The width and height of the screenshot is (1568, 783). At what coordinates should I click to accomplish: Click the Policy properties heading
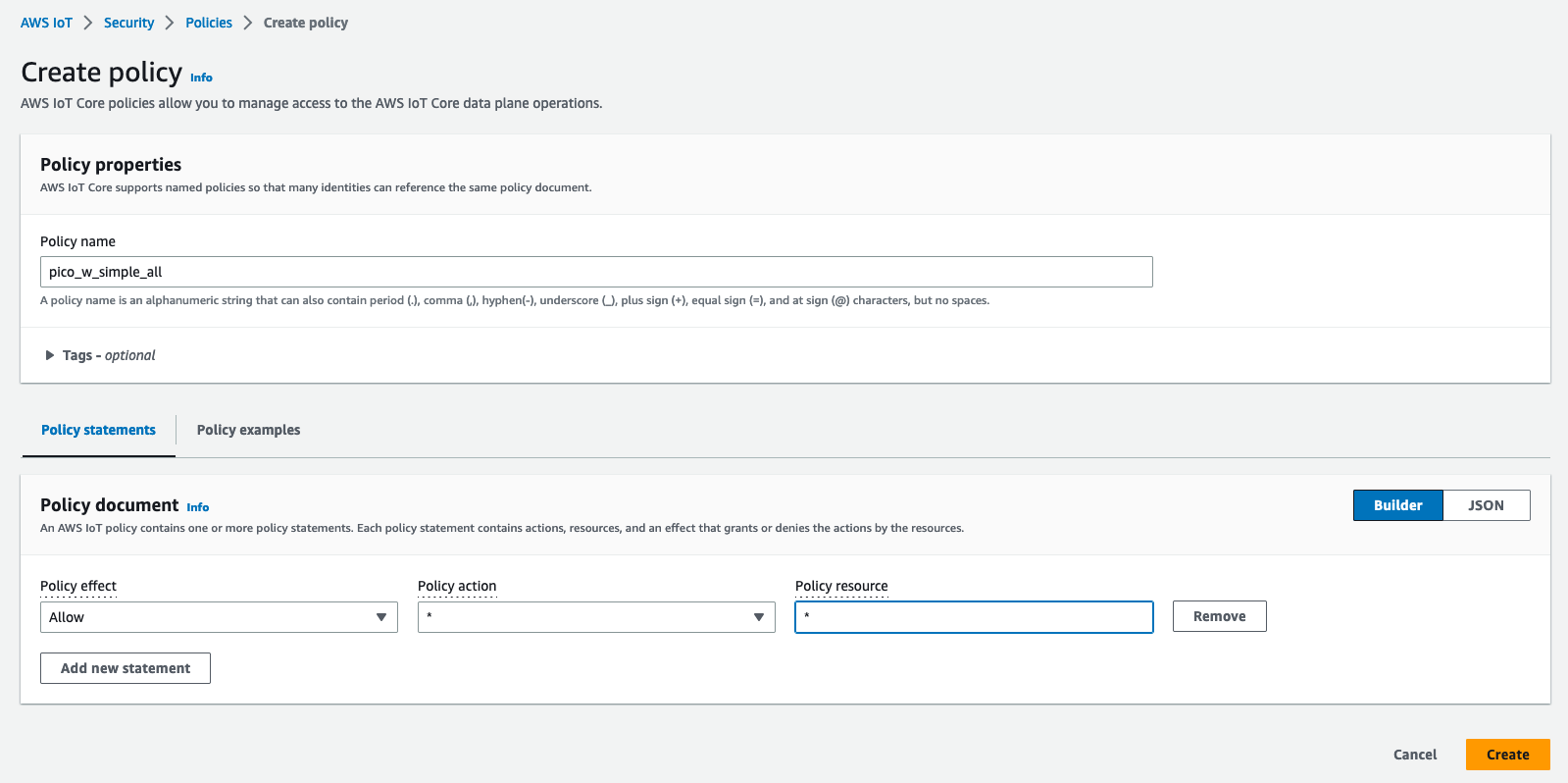pyautogui.click(x=111, y=165)
